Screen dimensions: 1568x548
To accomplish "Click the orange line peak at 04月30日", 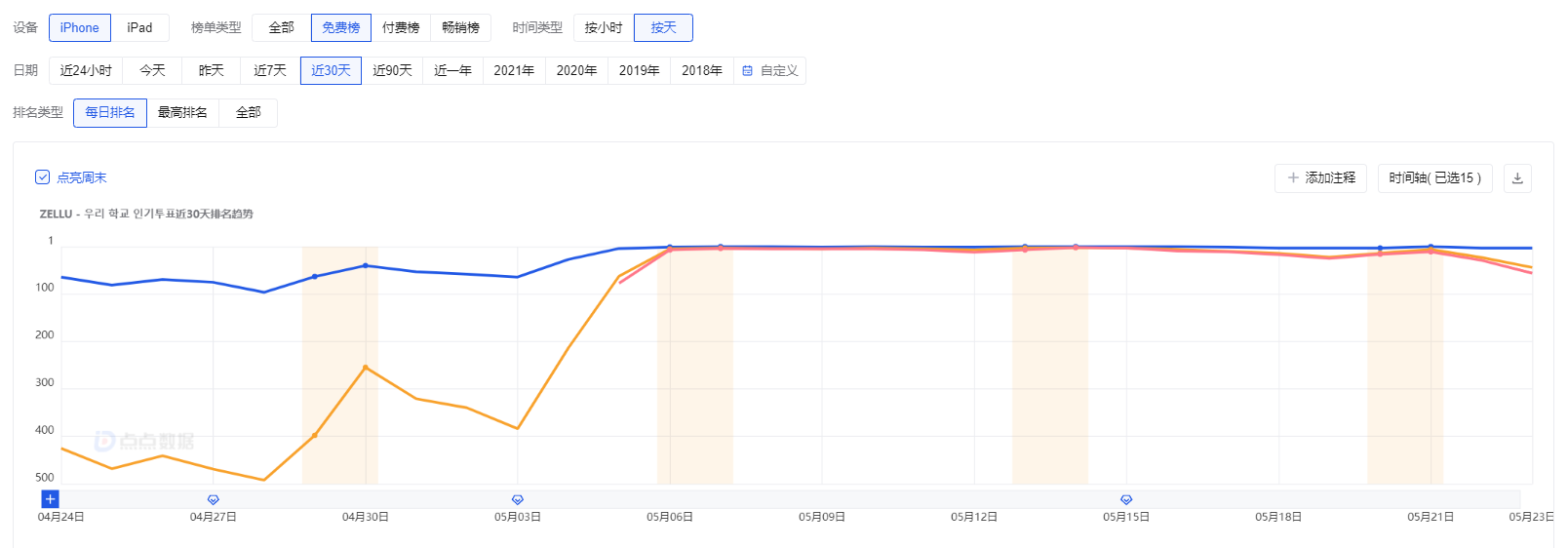I will pyautogui.click(x=366, y=368).
